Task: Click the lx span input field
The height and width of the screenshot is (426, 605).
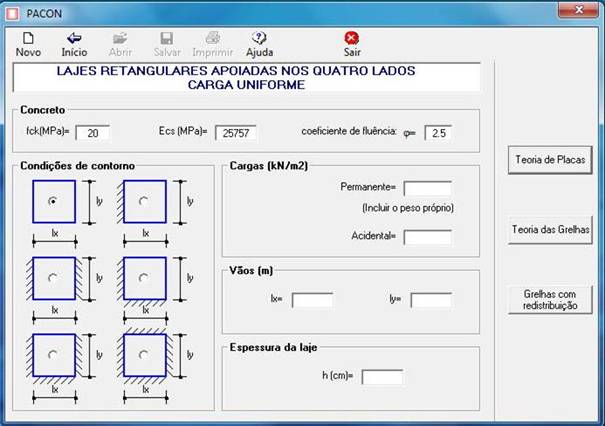Action: click(x=312, y=299)
